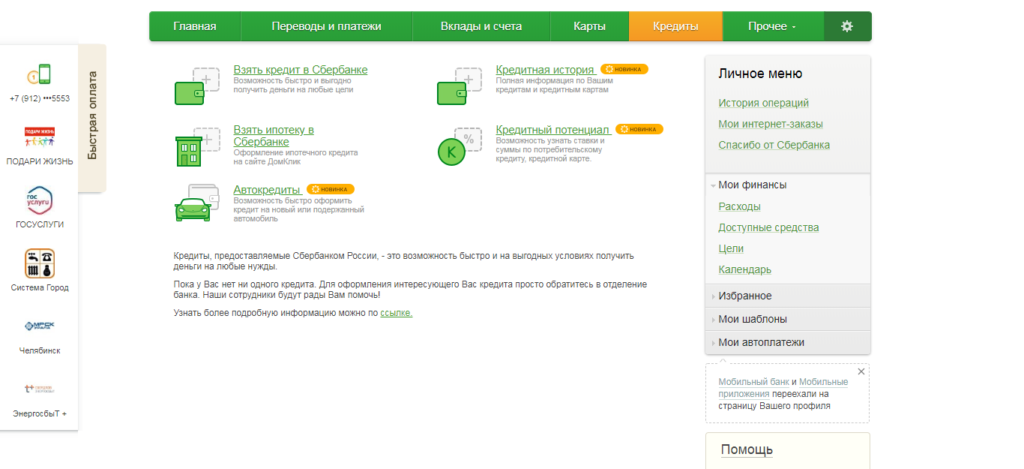Open the Цели link

731,248
